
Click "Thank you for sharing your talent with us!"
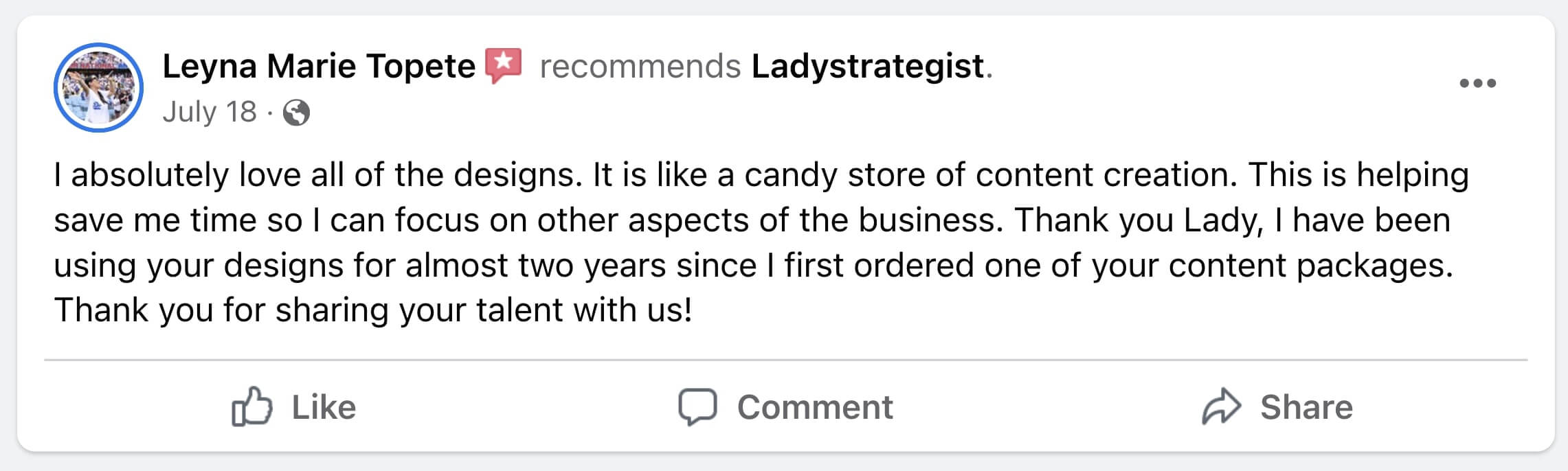373,310
